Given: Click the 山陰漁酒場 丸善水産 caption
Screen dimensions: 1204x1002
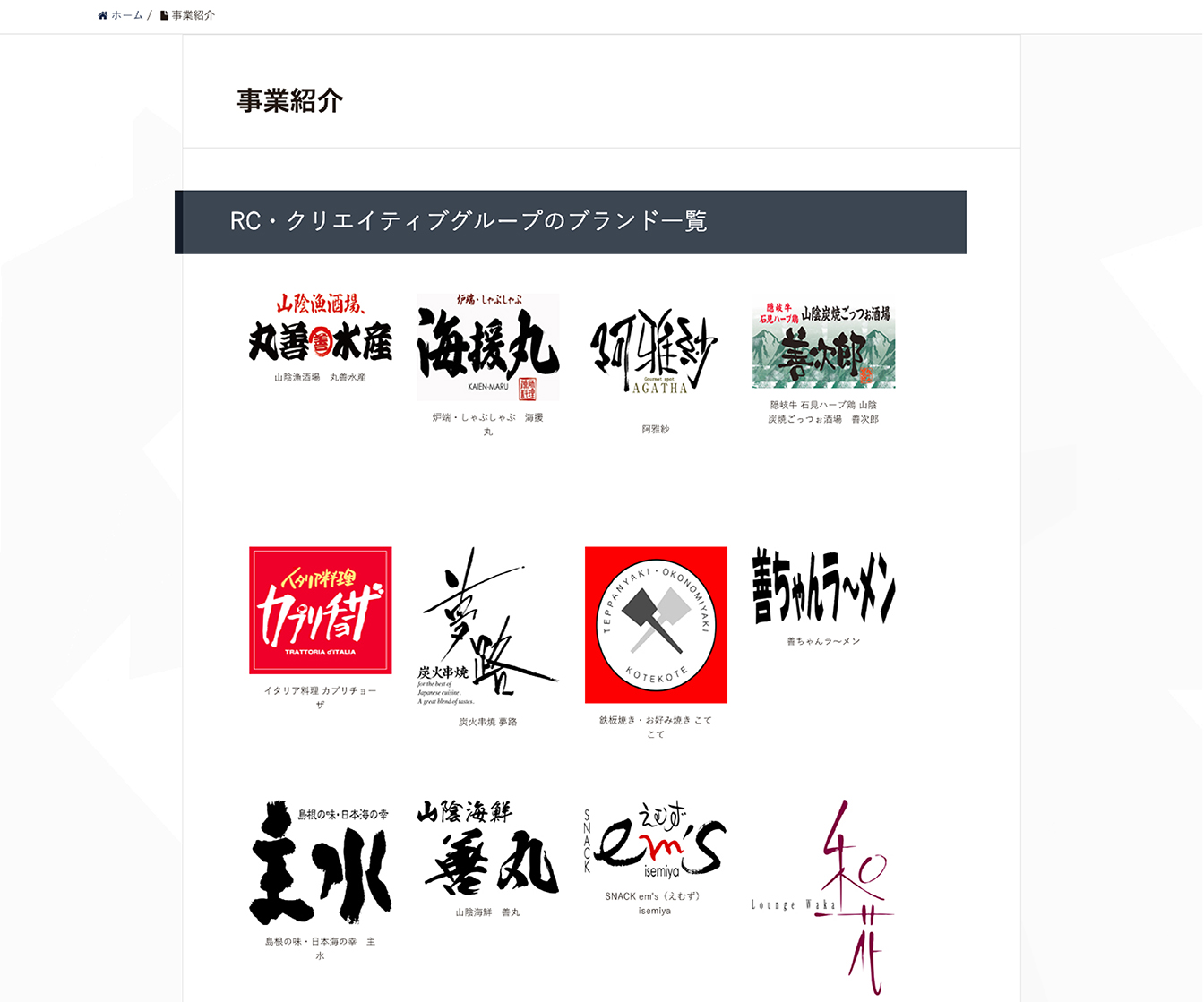Looking at the screenshot, I should [x=320, y=378].
